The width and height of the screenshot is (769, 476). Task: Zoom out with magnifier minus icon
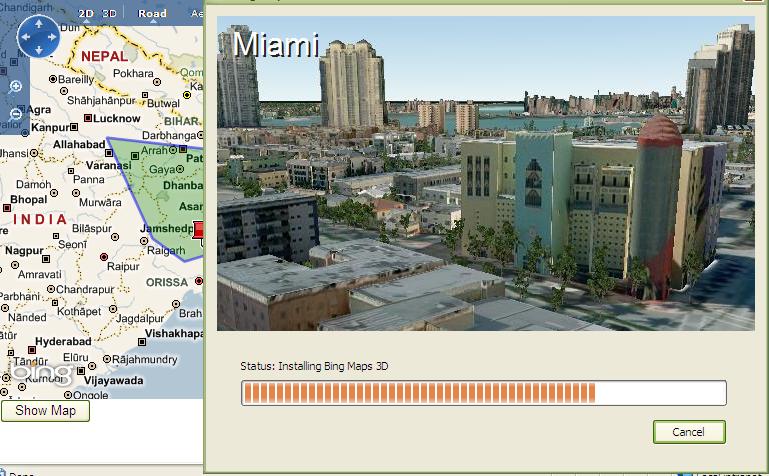[x=15, y=114]
